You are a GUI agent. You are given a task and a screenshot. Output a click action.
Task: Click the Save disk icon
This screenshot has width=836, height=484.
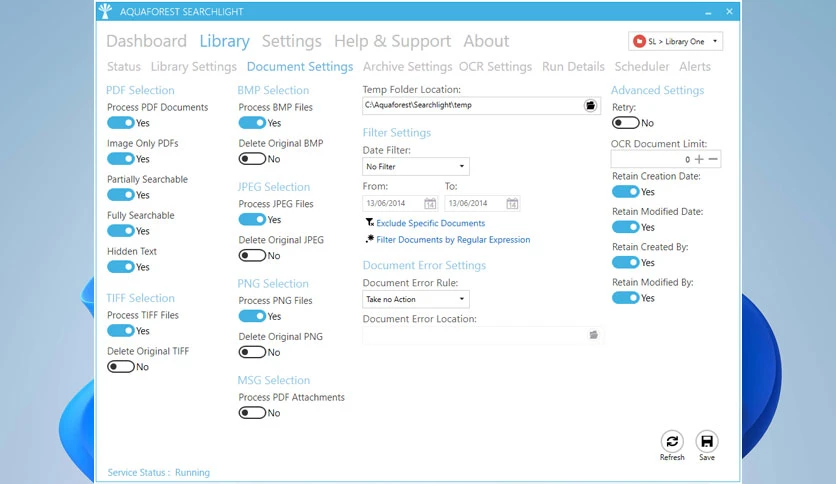(x=707, y=441)
